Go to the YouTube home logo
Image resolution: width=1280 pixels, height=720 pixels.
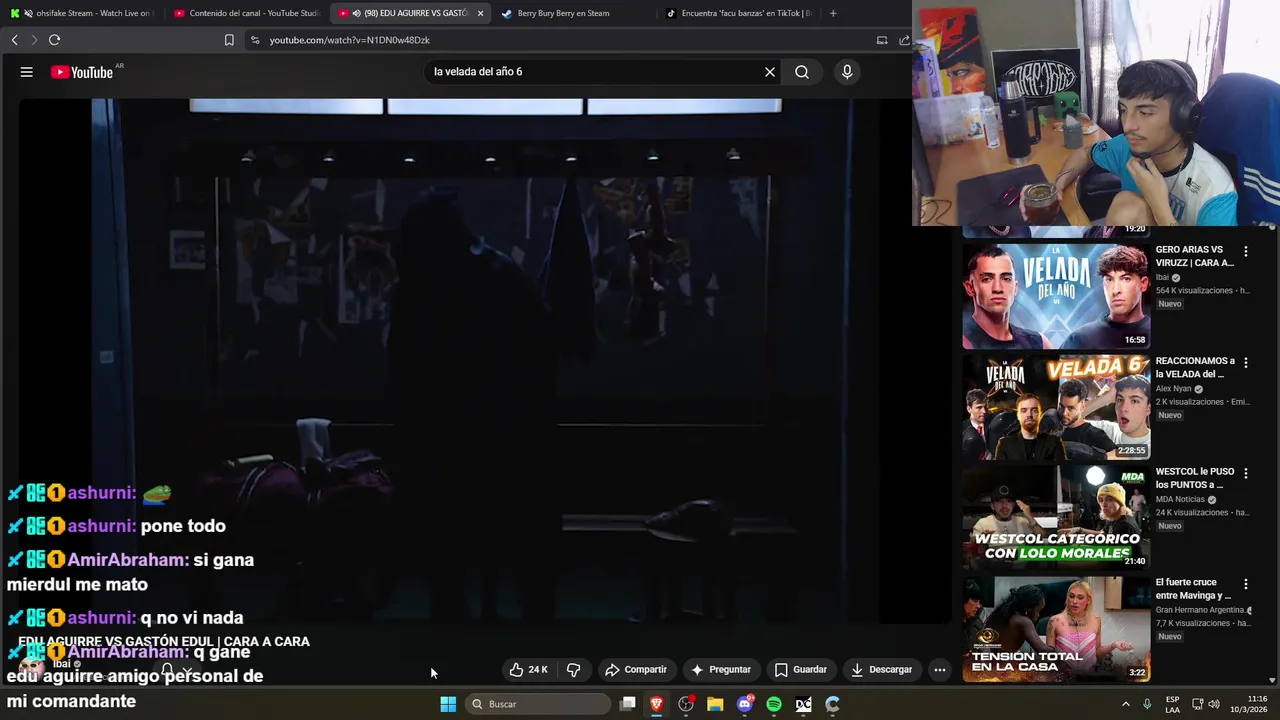pyautogui.click(x=82, y=72)
